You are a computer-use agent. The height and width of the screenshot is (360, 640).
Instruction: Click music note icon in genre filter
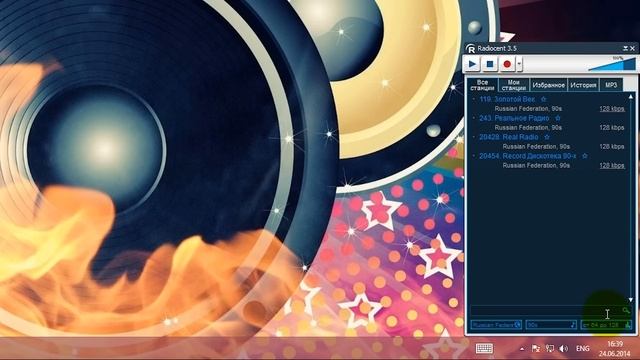pyautogui.click(x=573, y=325)
